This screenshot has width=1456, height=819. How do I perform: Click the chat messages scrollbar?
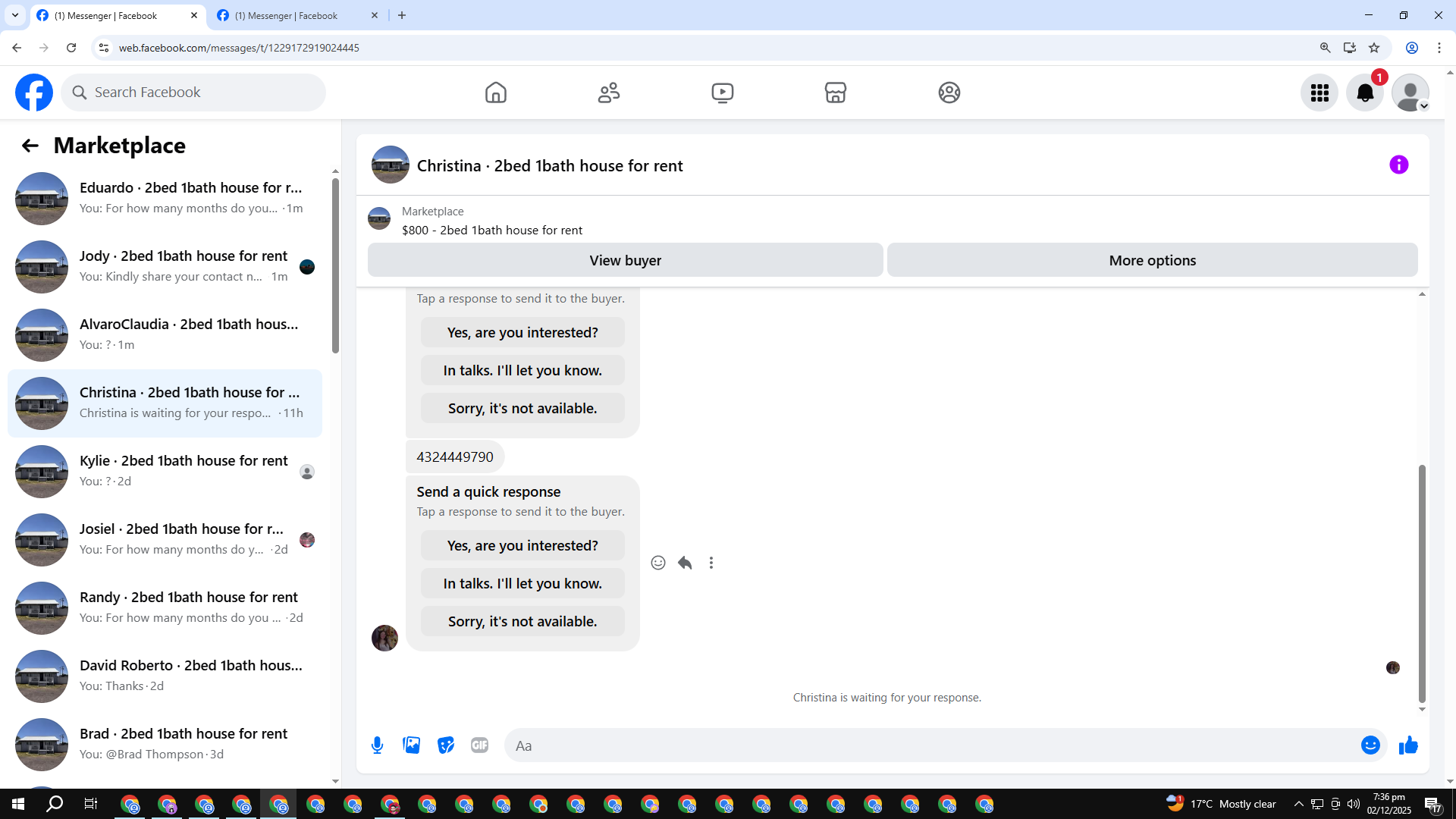click(1422, 584)
